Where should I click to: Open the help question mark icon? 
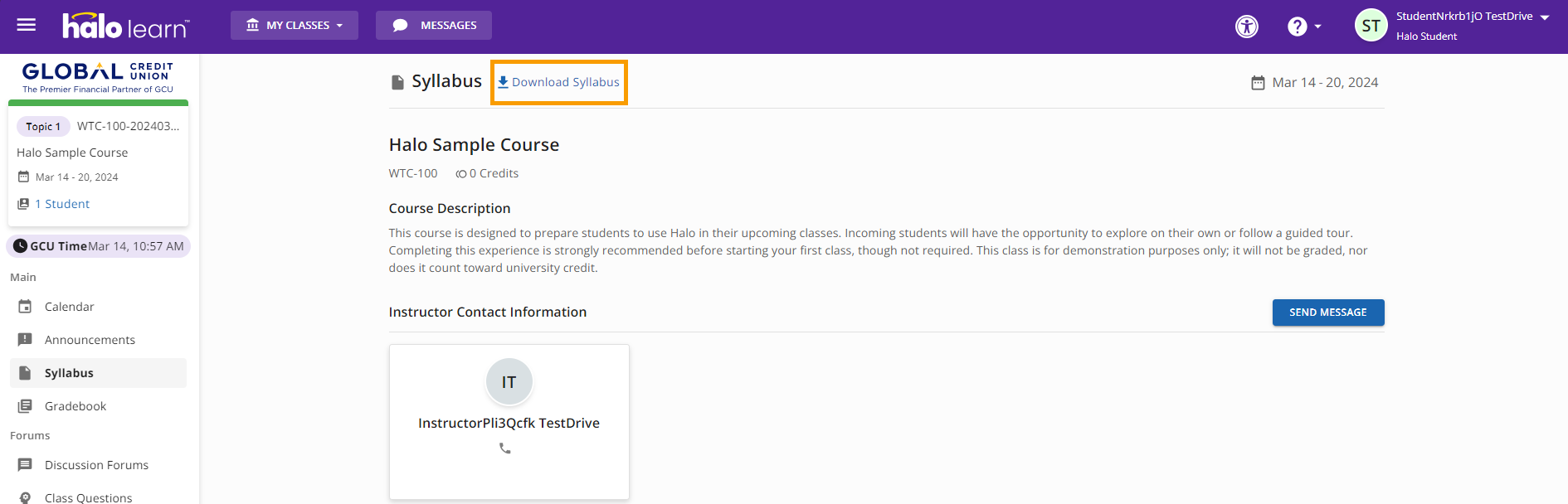tap(1297, 27)
